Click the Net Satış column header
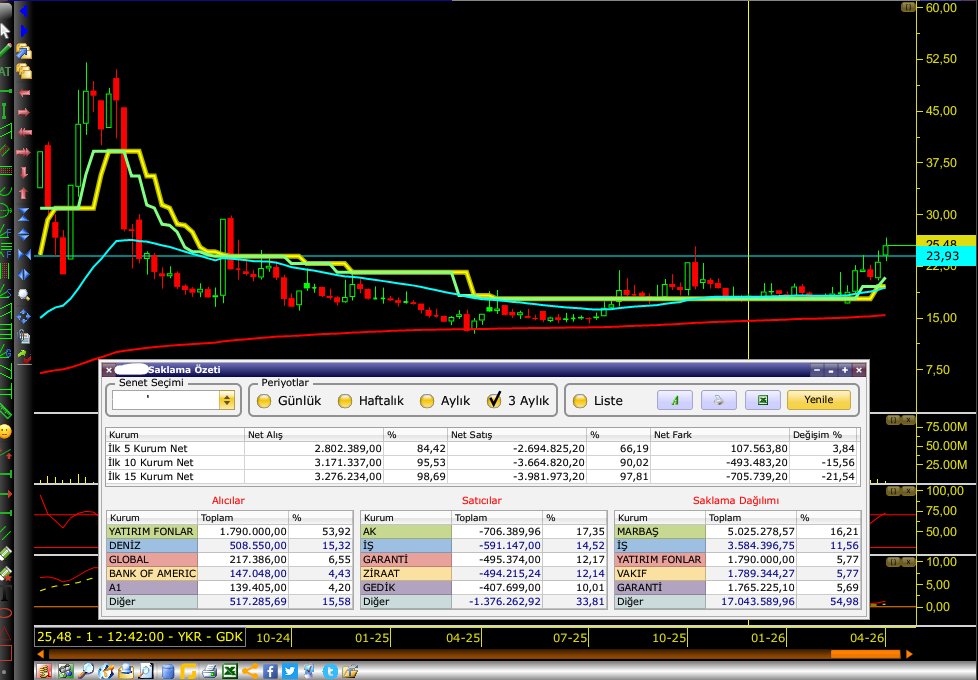Image resolution: width=978 pixels, height=680 pixels. click(518, 435)
